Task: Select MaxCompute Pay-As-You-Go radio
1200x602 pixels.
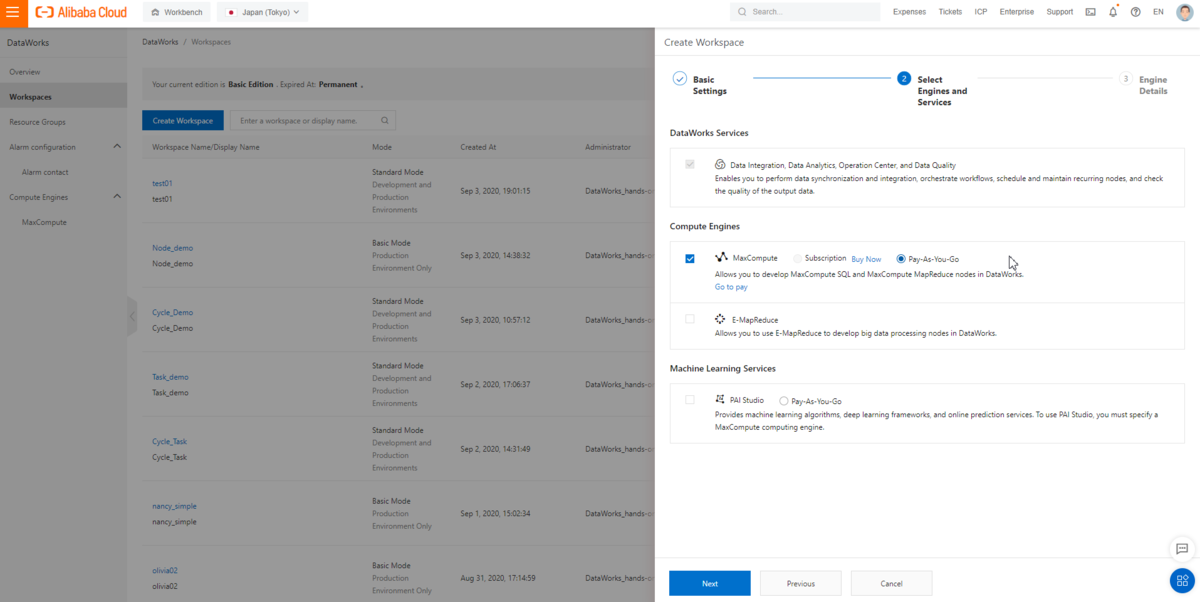Action: click(901, 259)
